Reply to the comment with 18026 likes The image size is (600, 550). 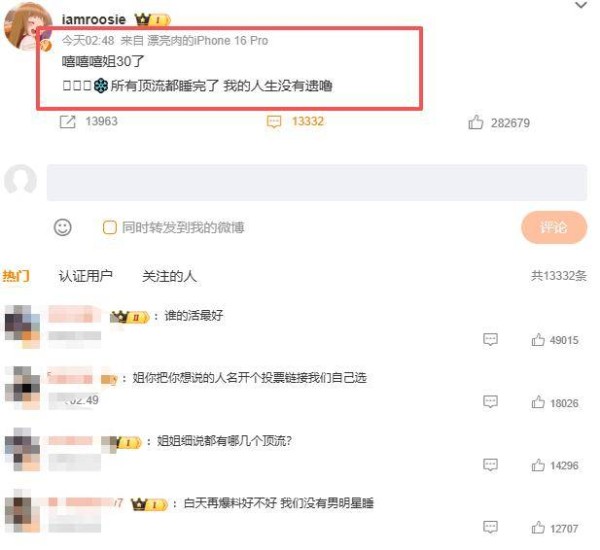(x=490, y=401)
